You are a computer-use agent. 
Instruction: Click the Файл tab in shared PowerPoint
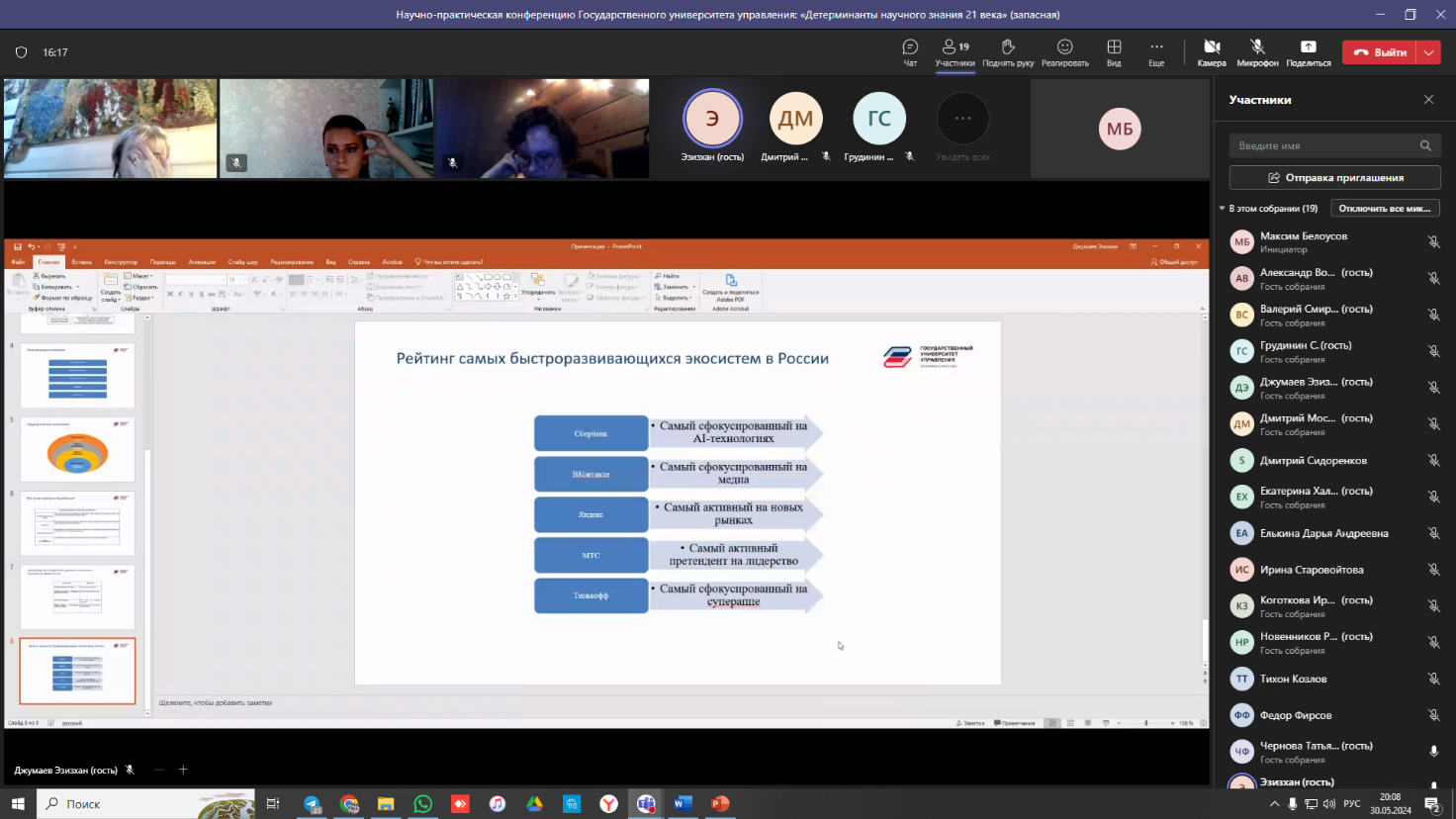pos(18,262)
